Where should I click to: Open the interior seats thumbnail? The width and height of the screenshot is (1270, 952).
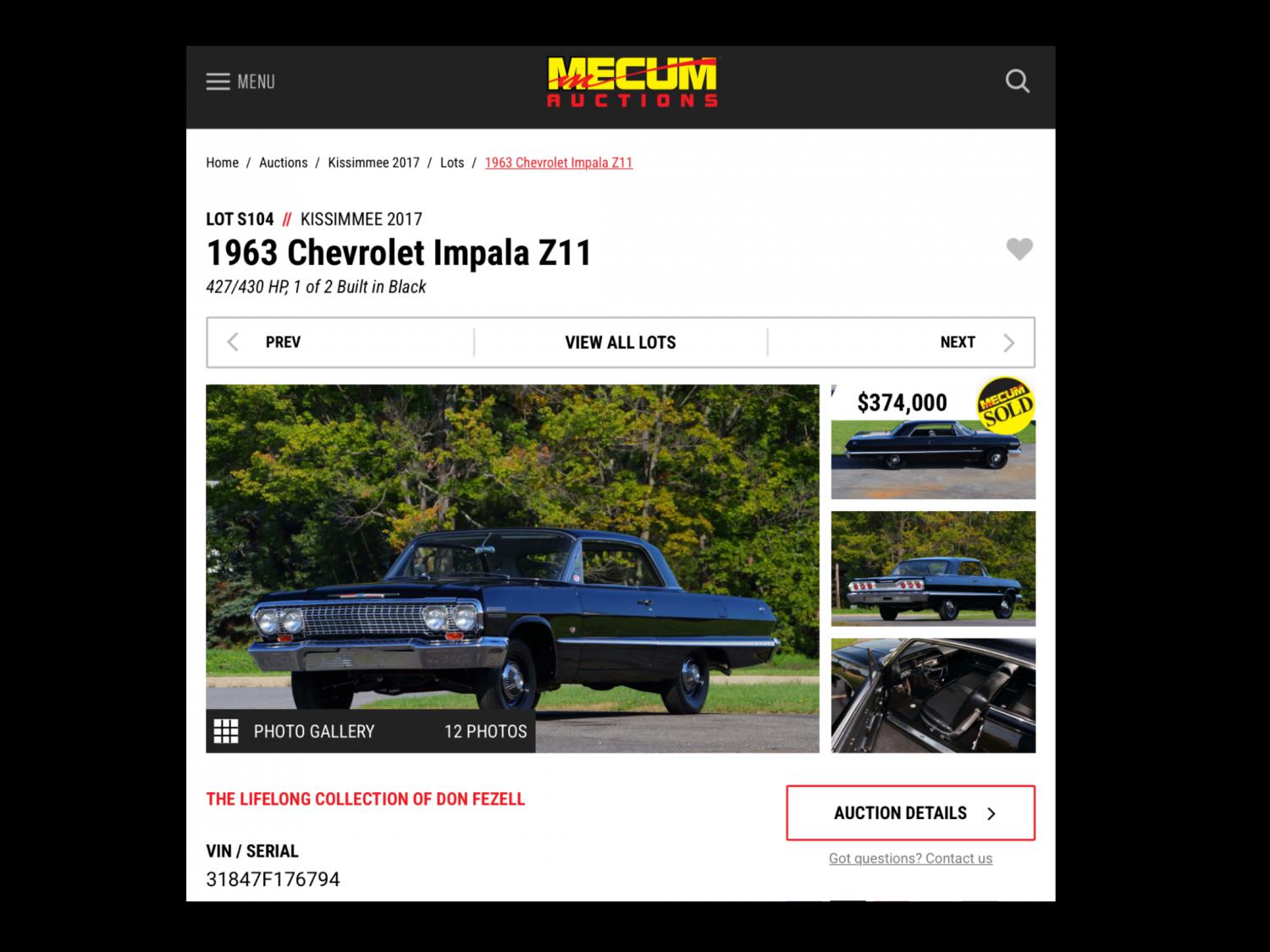pos(933,696)
